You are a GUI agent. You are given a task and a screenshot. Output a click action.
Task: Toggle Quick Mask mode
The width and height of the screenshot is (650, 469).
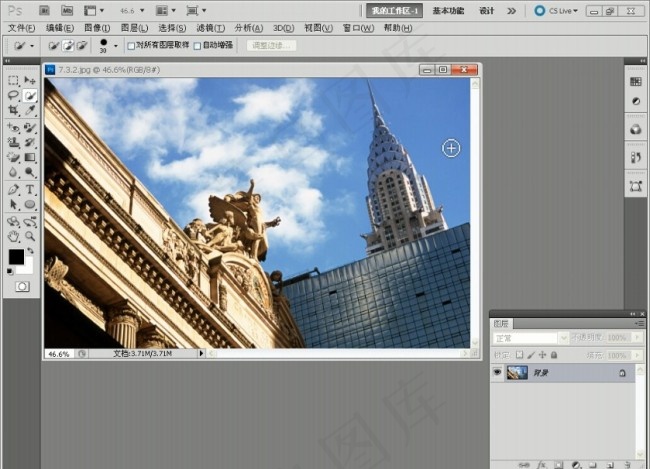click(x=22, y=287)
